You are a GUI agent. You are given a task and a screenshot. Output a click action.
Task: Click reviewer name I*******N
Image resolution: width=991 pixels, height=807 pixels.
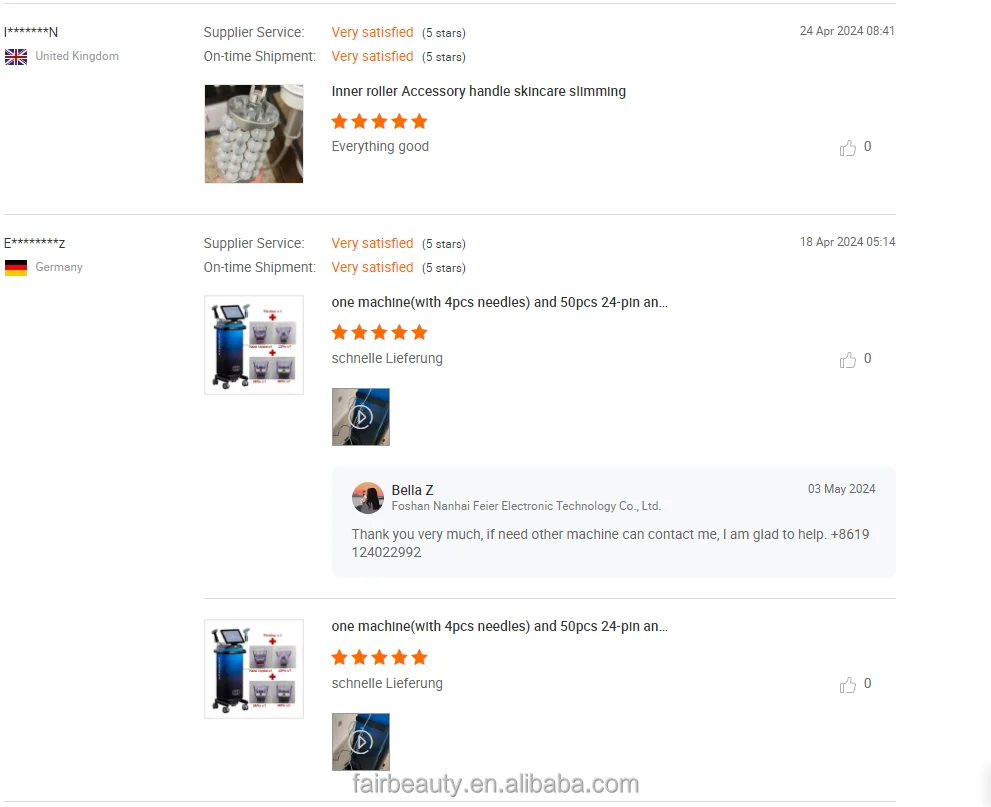(31, 32)
